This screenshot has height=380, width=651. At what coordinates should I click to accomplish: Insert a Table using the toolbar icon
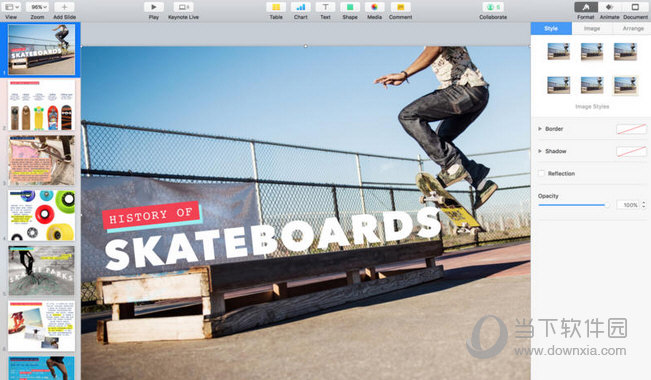tap(276, 7)
